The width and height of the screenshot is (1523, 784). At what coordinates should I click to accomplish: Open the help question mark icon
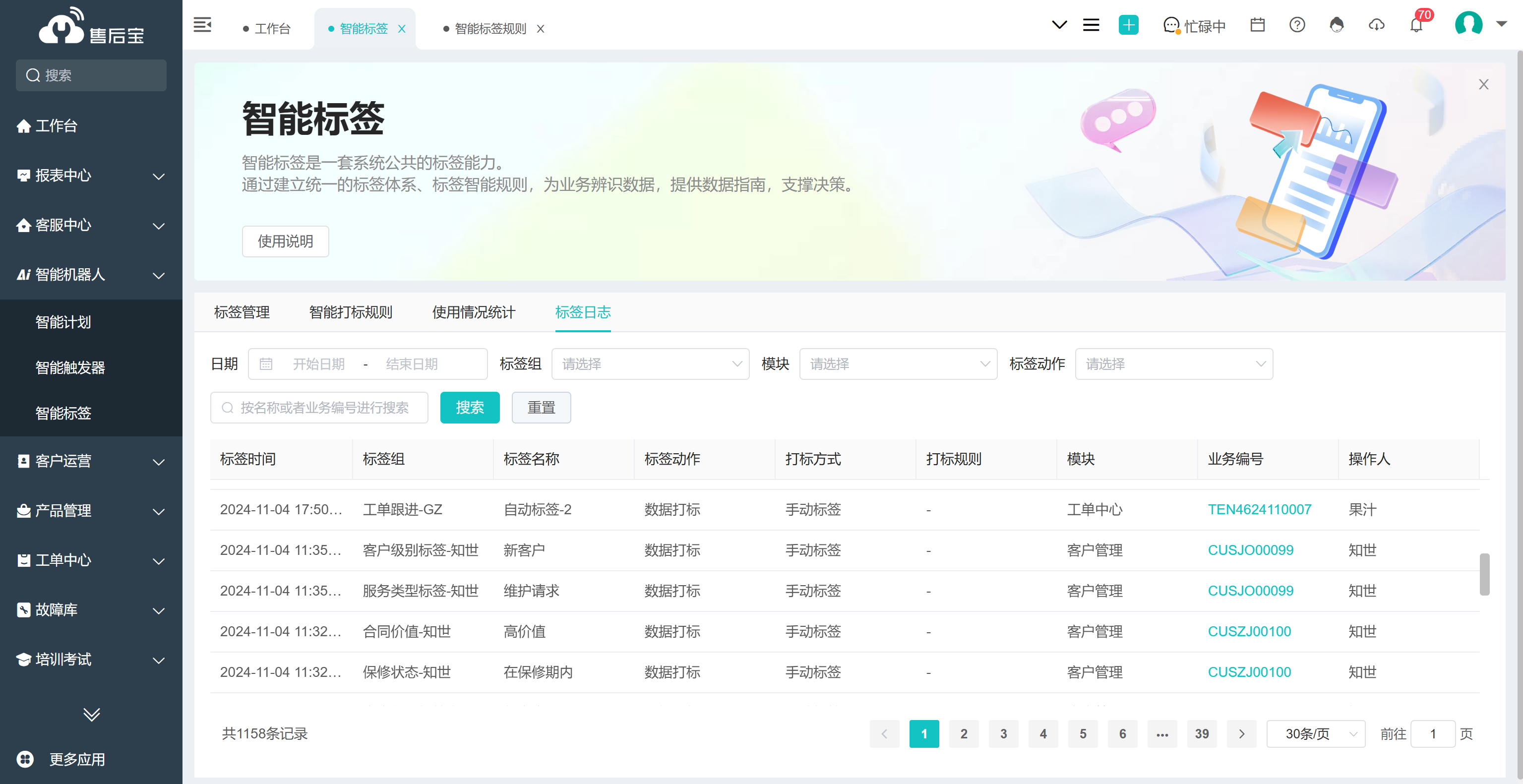(1297, 25)
